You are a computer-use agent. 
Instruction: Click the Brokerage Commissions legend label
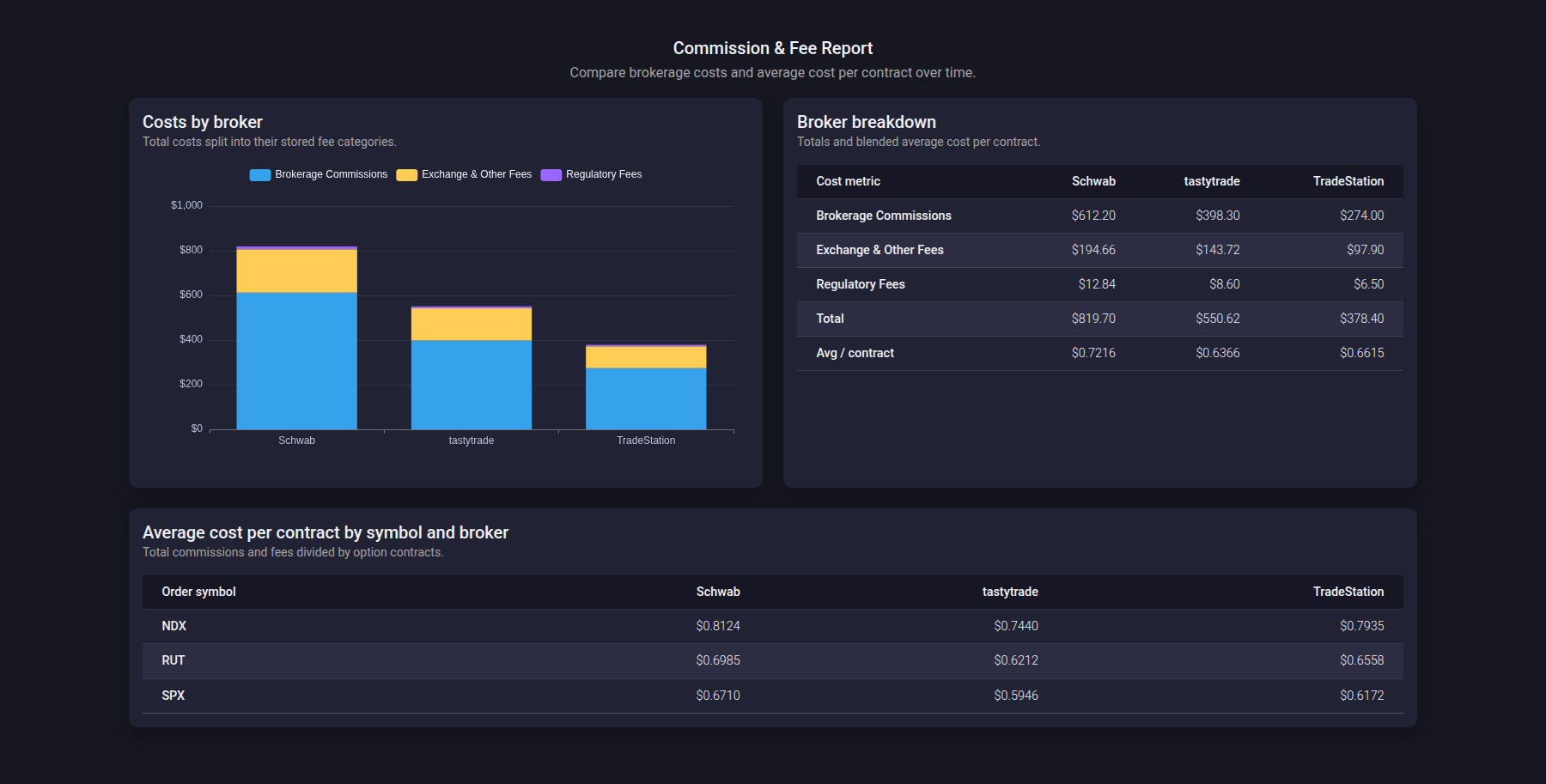332,174
